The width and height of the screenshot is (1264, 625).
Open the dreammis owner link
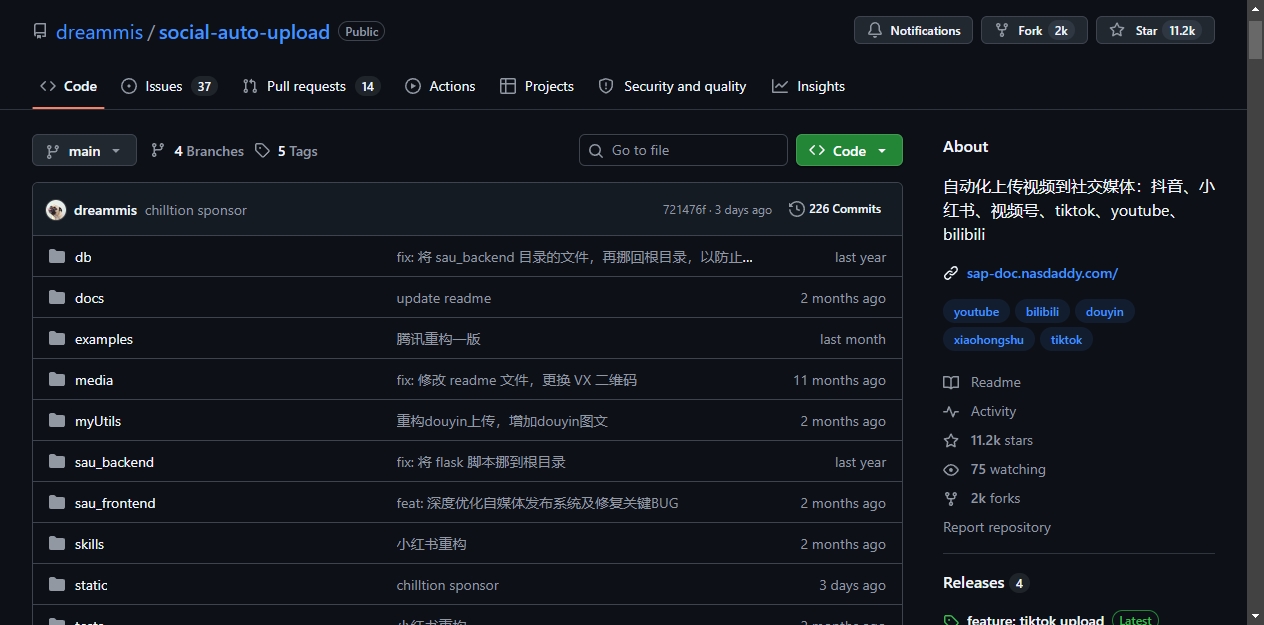point(99,32)
